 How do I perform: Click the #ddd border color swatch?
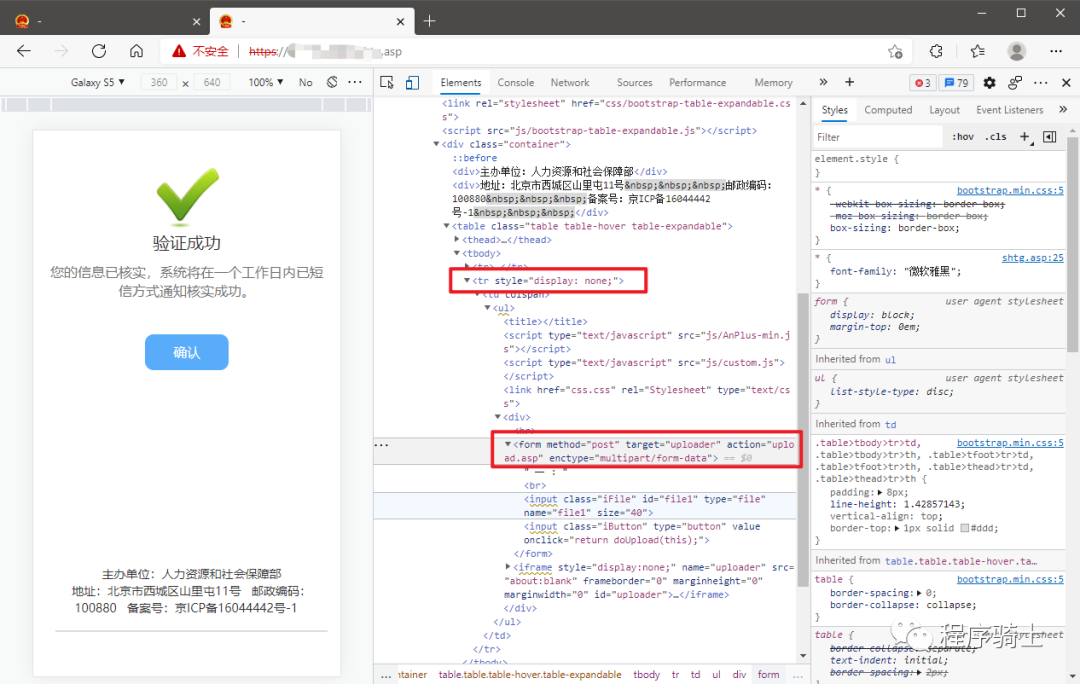(x=964, y=528)
